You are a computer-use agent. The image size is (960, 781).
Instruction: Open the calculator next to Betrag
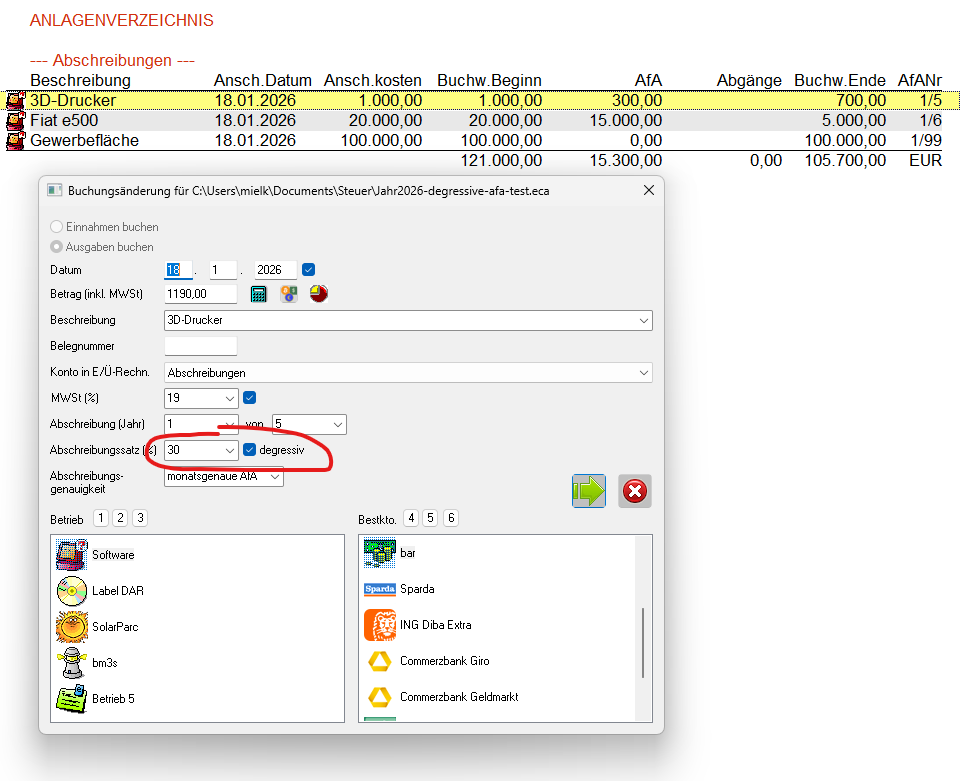coord(259,294)
